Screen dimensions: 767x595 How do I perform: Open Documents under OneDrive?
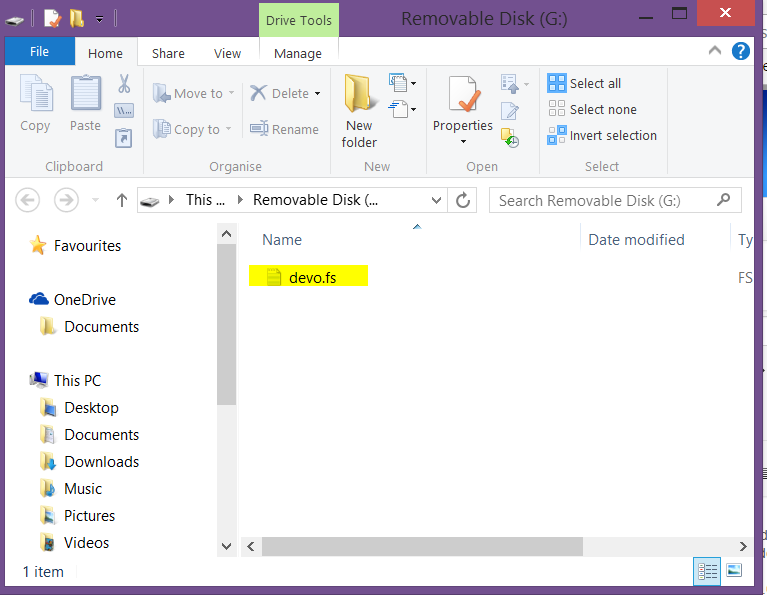pos(89,326)
